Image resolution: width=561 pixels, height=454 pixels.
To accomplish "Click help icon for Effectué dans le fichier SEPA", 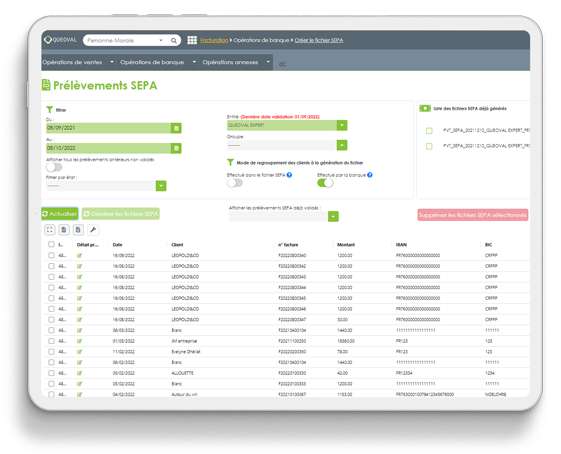I will tap(289, 175).
